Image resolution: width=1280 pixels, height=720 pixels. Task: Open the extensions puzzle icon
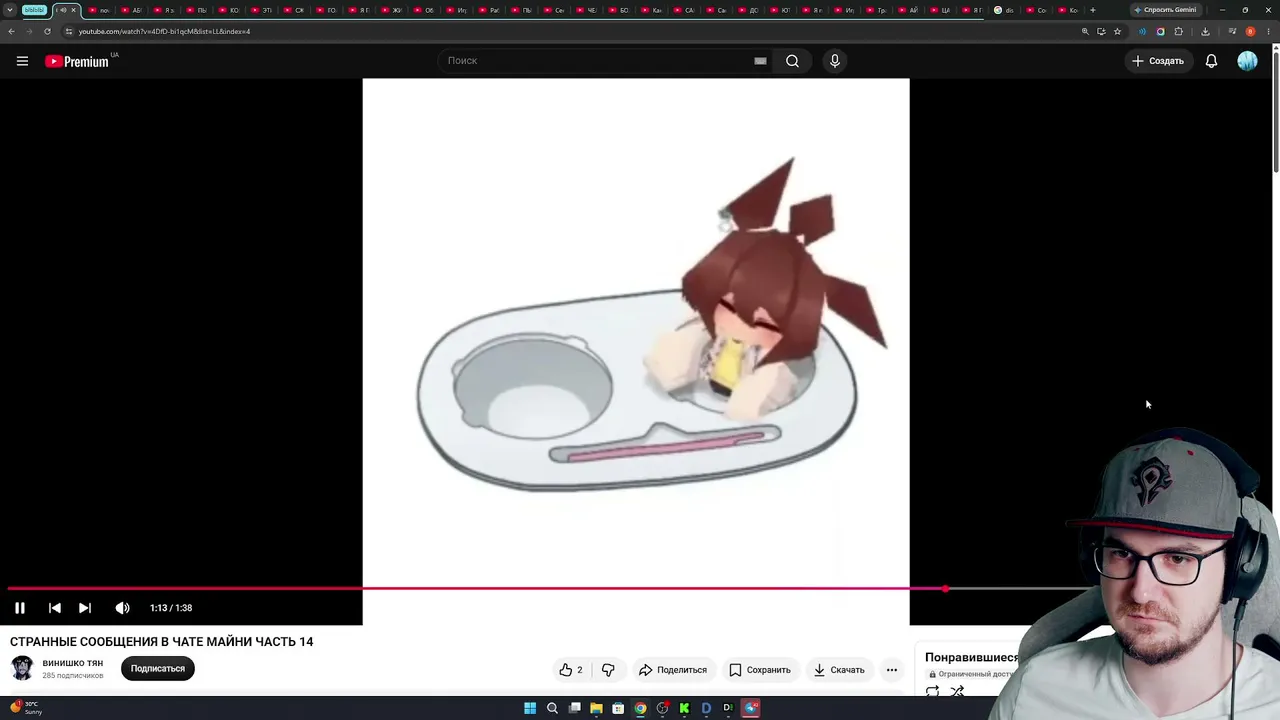pos(1178,31)
